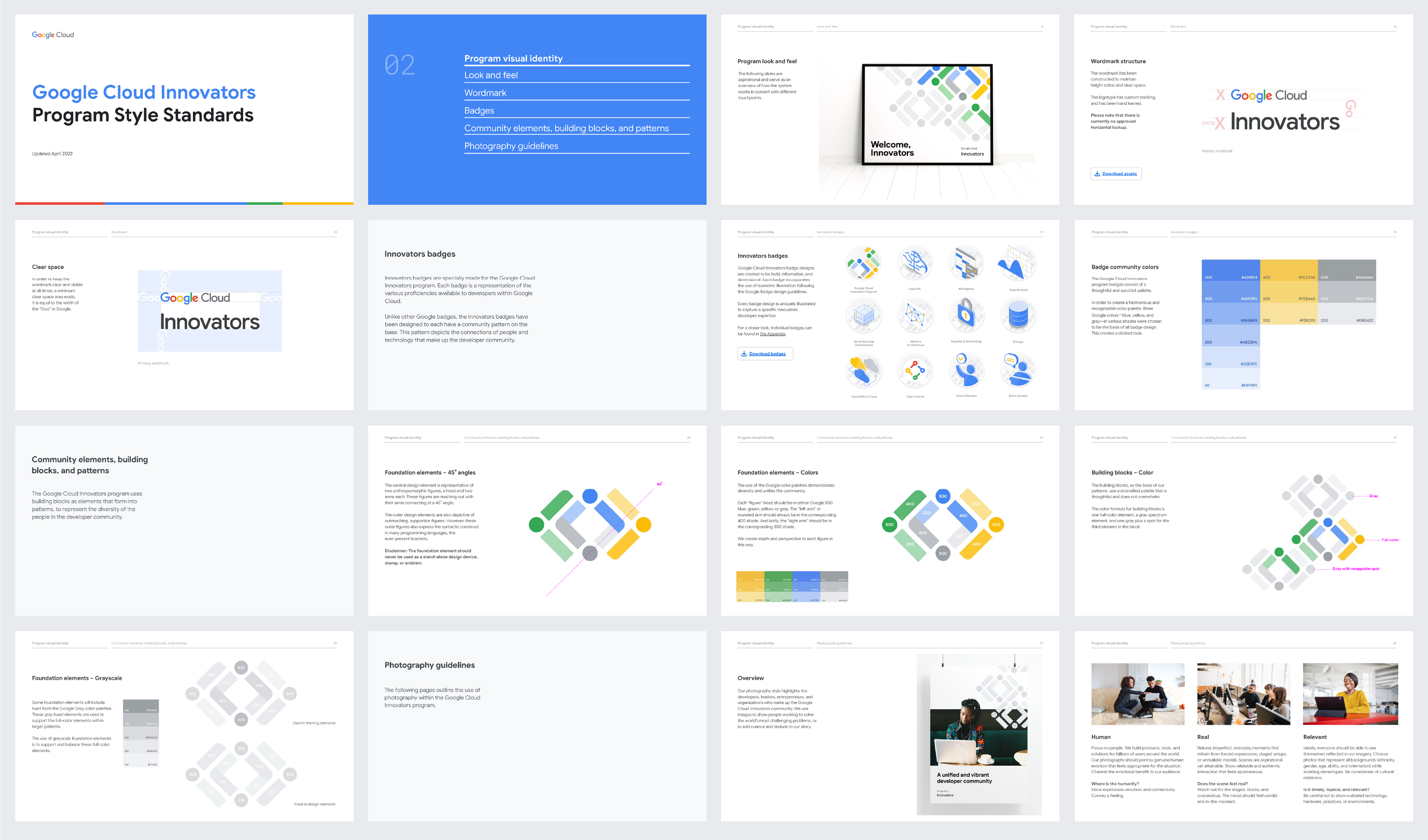The height and width of the screenshot is (840, 1428).
Task: Click the Google Cloud Innovators title heading
Action: (144, 92)
